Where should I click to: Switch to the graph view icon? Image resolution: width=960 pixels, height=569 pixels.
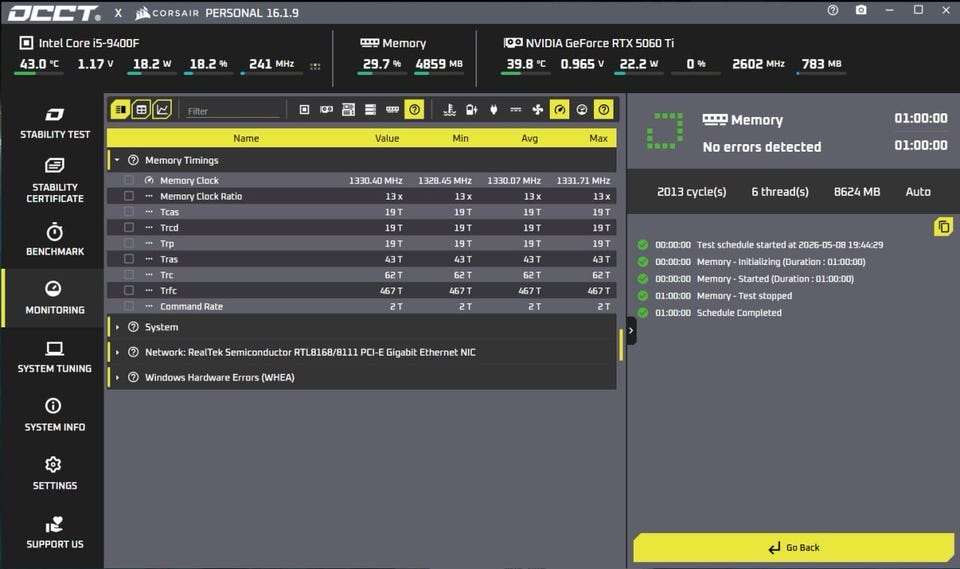click(x=162, y=110)
